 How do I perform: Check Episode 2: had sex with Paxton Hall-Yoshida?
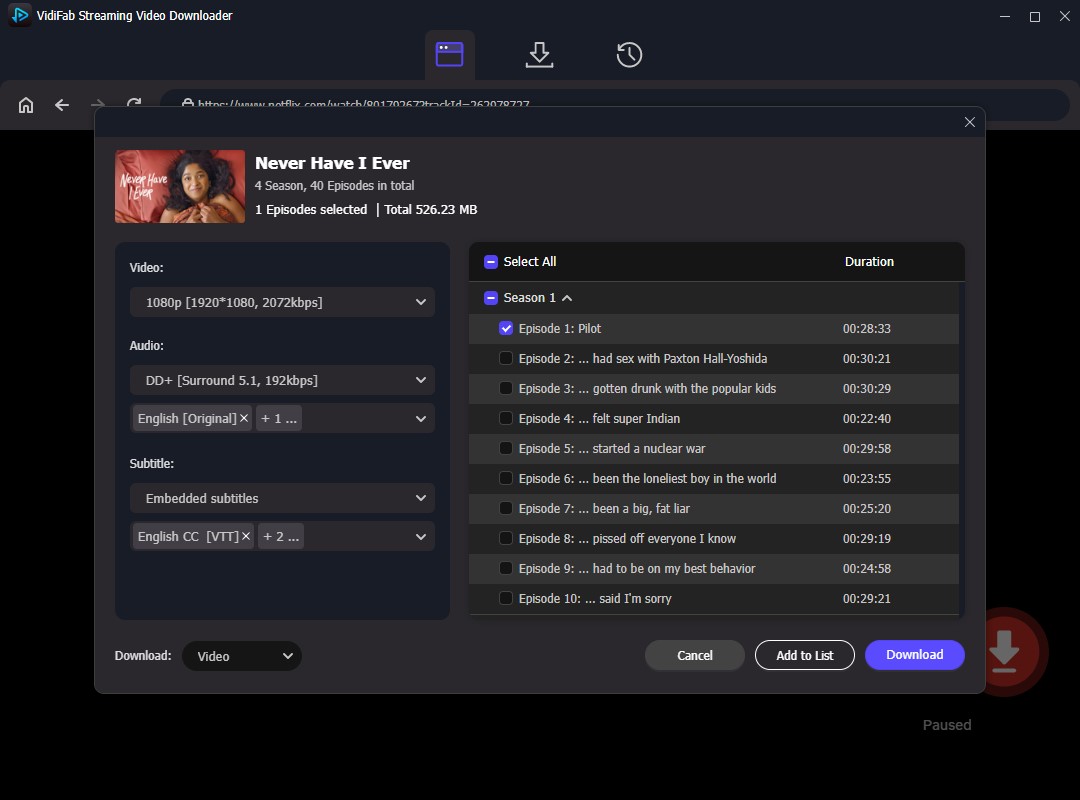pyautogui.click(x=506, y=358)
